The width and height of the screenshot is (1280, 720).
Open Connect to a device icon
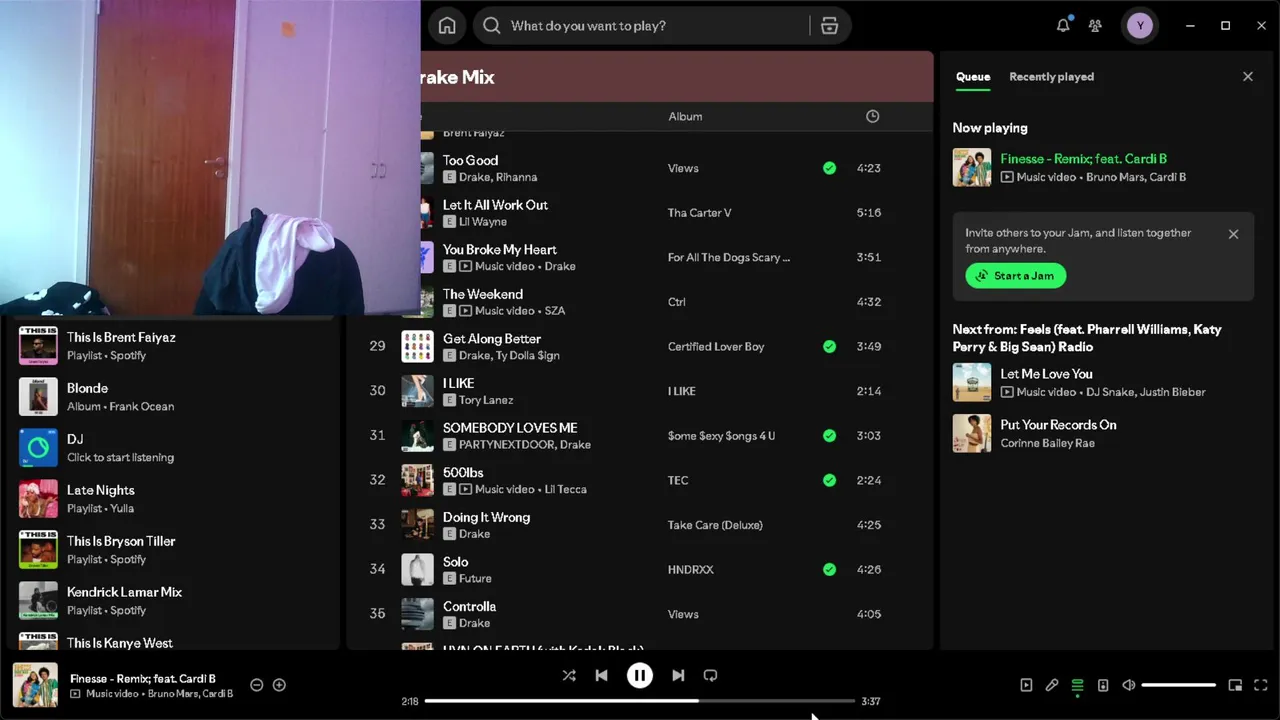click(1103, 685)
